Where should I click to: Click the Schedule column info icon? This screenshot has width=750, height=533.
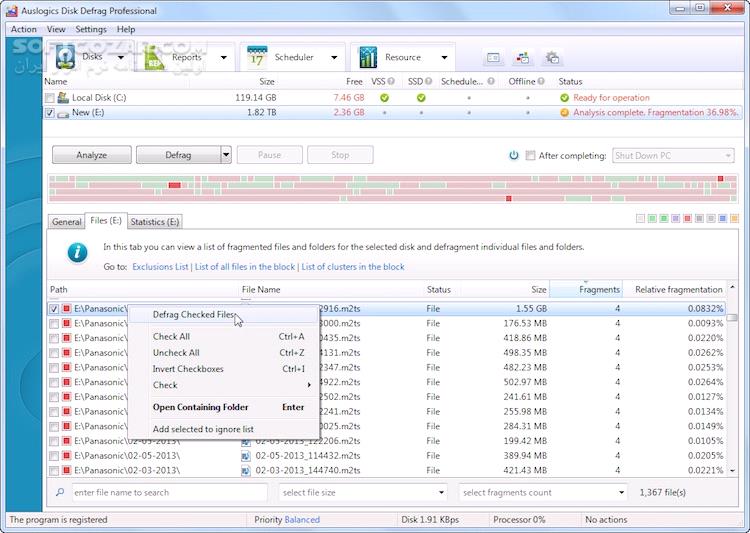(491, 81)
